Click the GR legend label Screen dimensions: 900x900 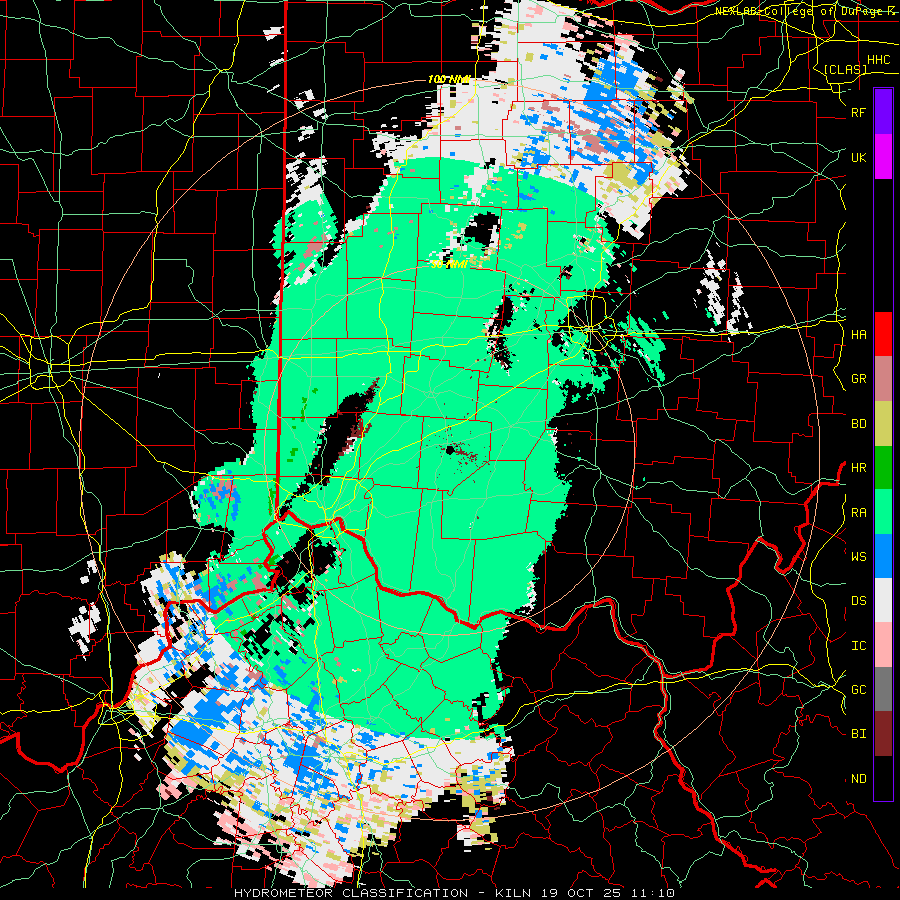click(859, 379)
